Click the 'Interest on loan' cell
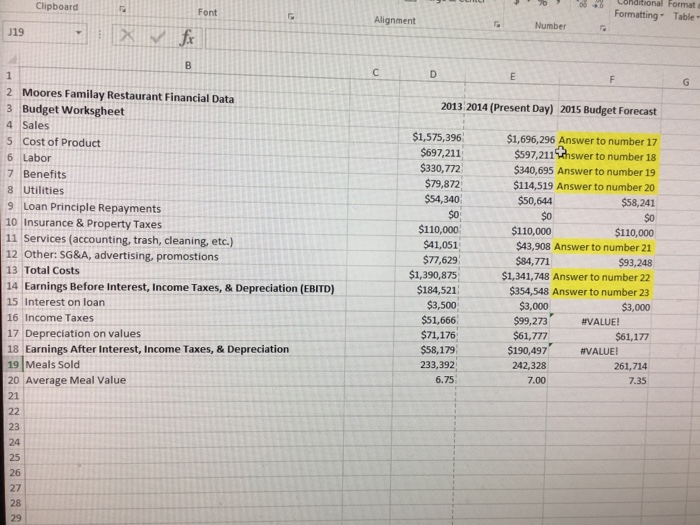 65,302
